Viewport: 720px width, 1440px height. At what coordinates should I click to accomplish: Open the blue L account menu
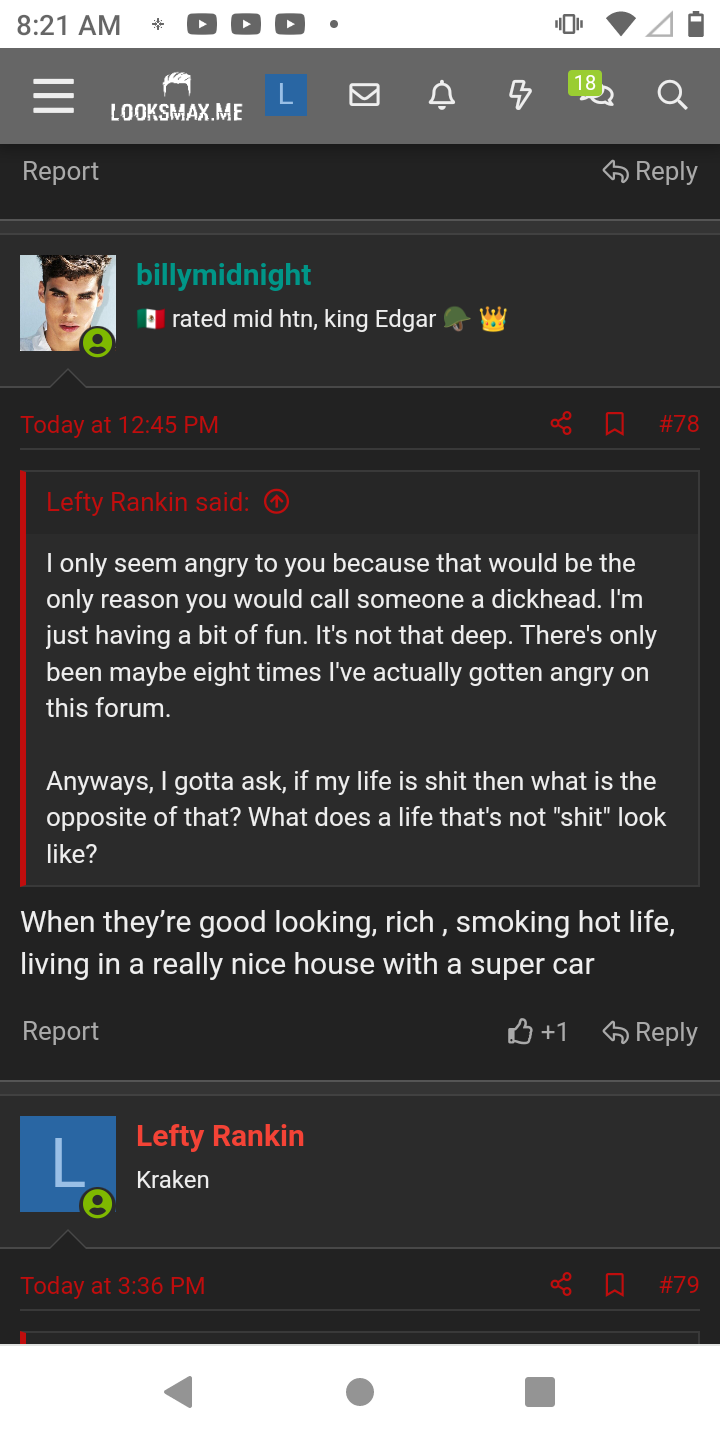(x=286, y=95)
